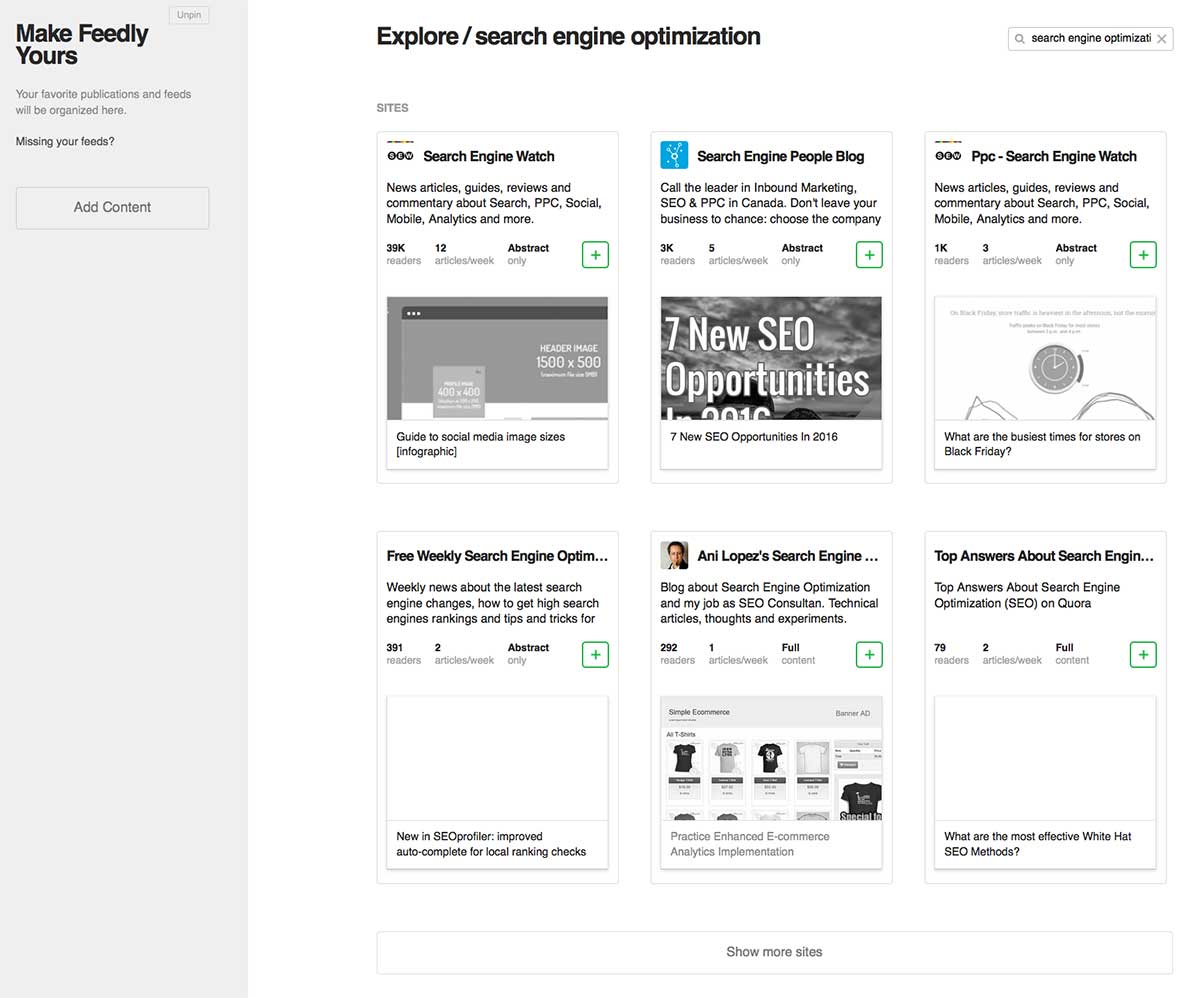
Task: Add Top Answers About Search Engine feed plus icon
Action: tap(1143, 655)
